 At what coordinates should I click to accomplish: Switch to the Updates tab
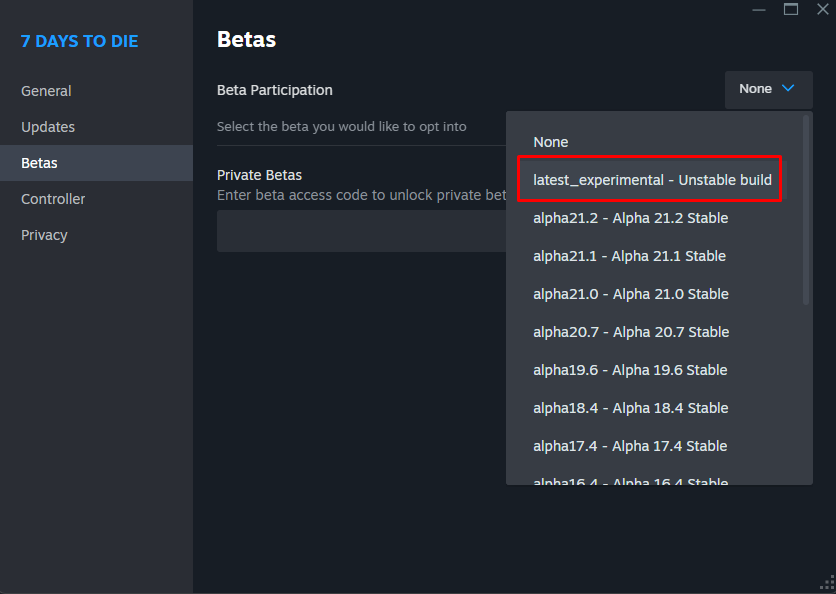48,127
